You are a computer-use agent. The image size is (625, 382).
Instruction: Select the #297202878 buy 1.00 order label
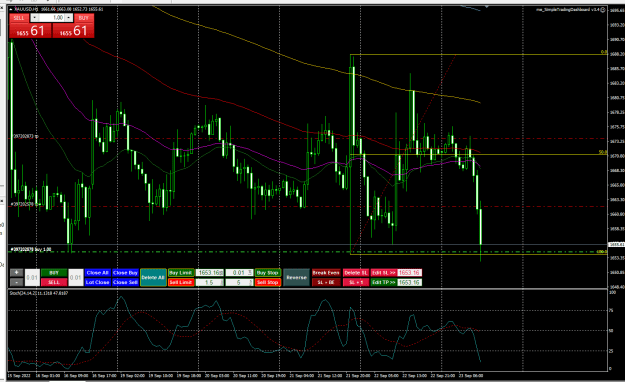31,249
